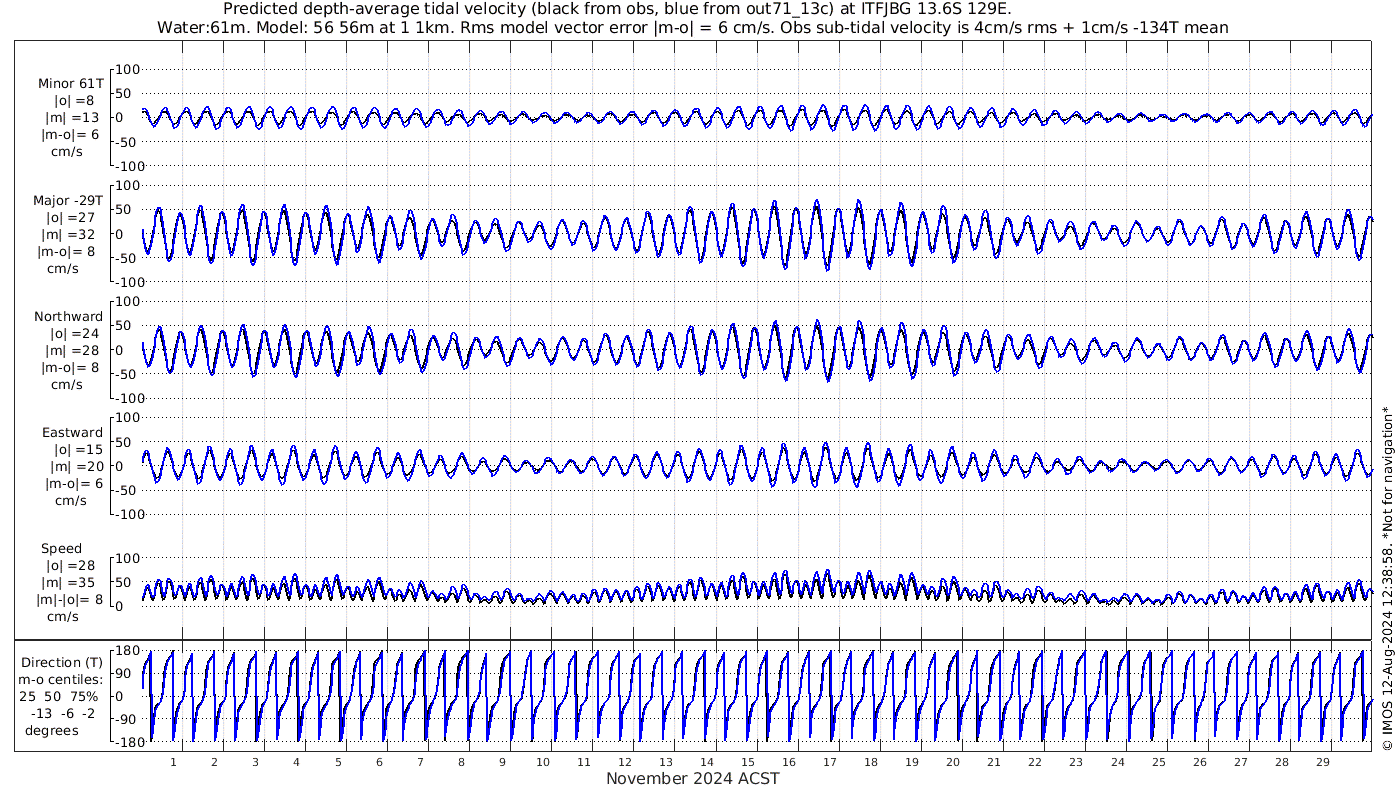The height and width of the screenshot is (800, 1400).
Task: Select the 'Speed' panel label
Action: pos(61,549)
